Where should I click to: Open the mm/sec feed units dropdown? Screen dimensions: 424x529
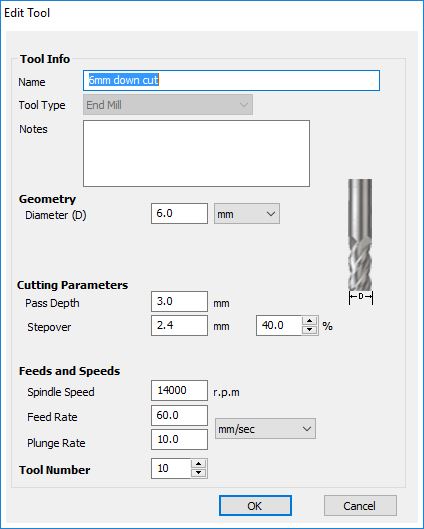coord(265,429)
